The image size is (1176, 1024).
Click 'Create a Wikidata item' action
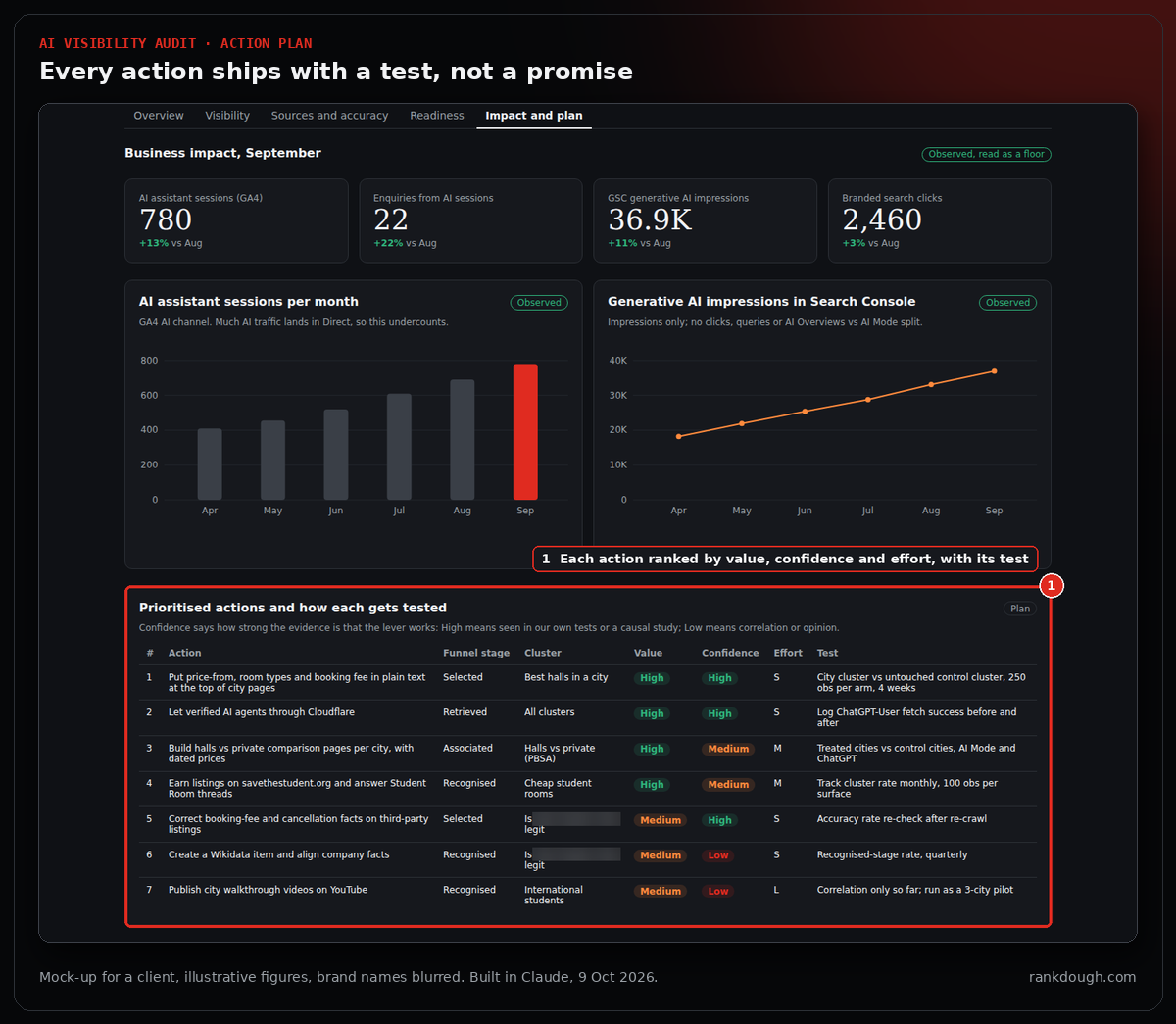coord(278,854)
